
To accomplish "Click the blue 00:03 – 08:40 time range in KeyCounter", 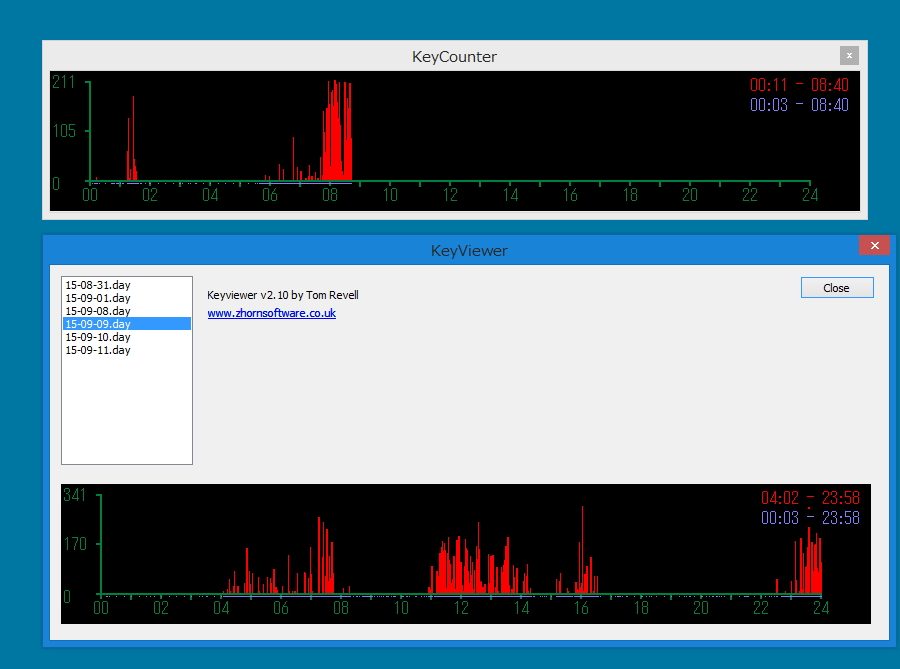I will pyautogui.click(x=799, y=105).
